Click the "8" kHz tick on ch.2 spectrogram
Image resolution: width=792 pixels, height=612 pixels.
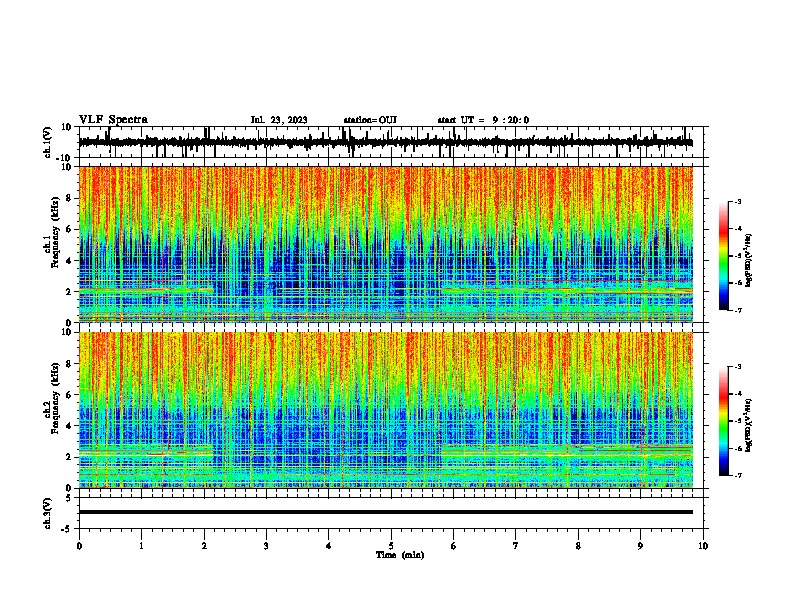point(69,364)
